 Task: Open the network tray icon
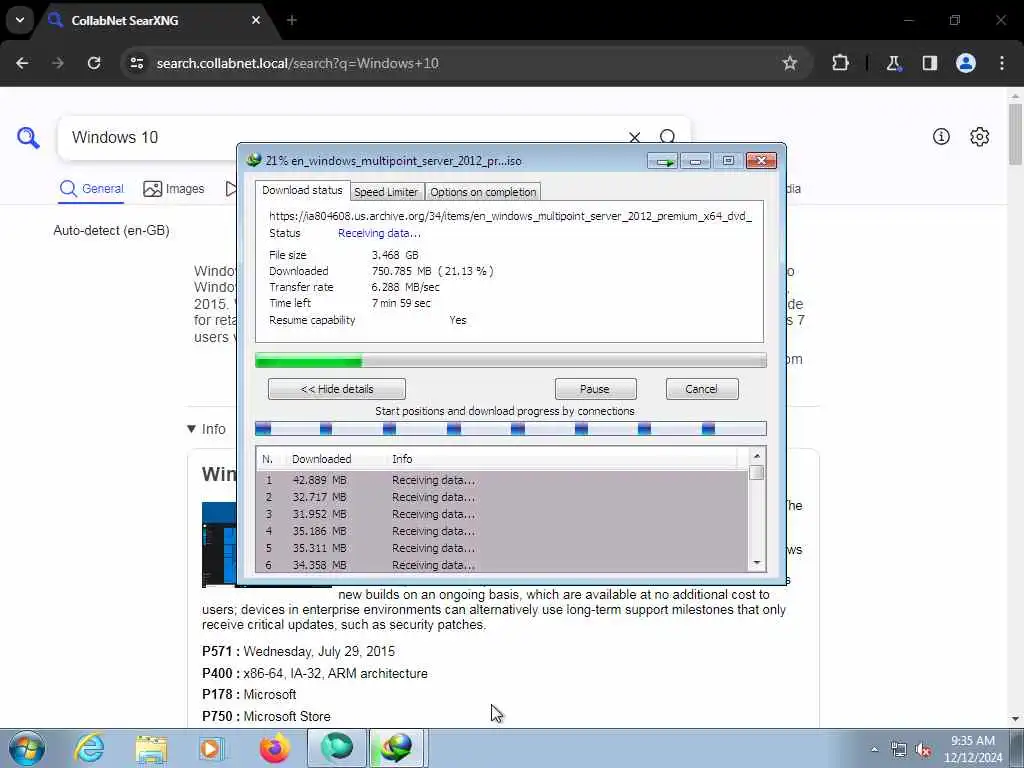899,750
